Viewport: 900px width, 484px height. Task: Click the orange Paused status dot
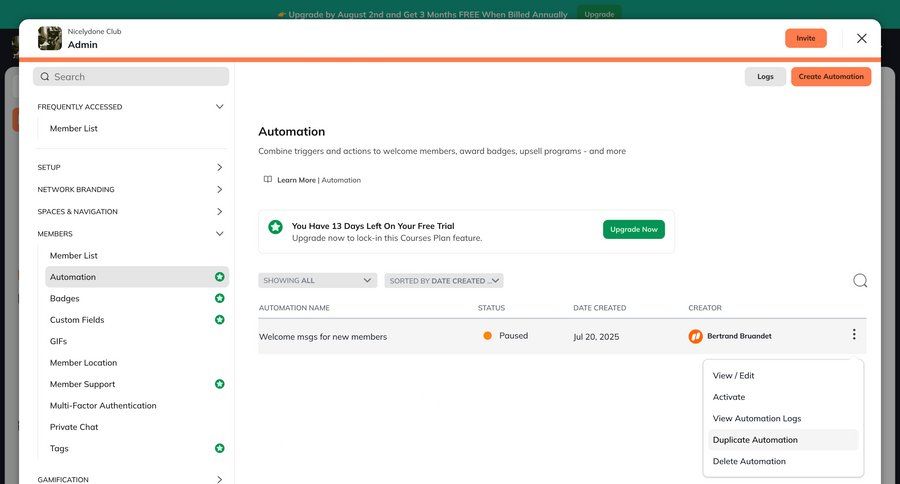pos(487,336)
